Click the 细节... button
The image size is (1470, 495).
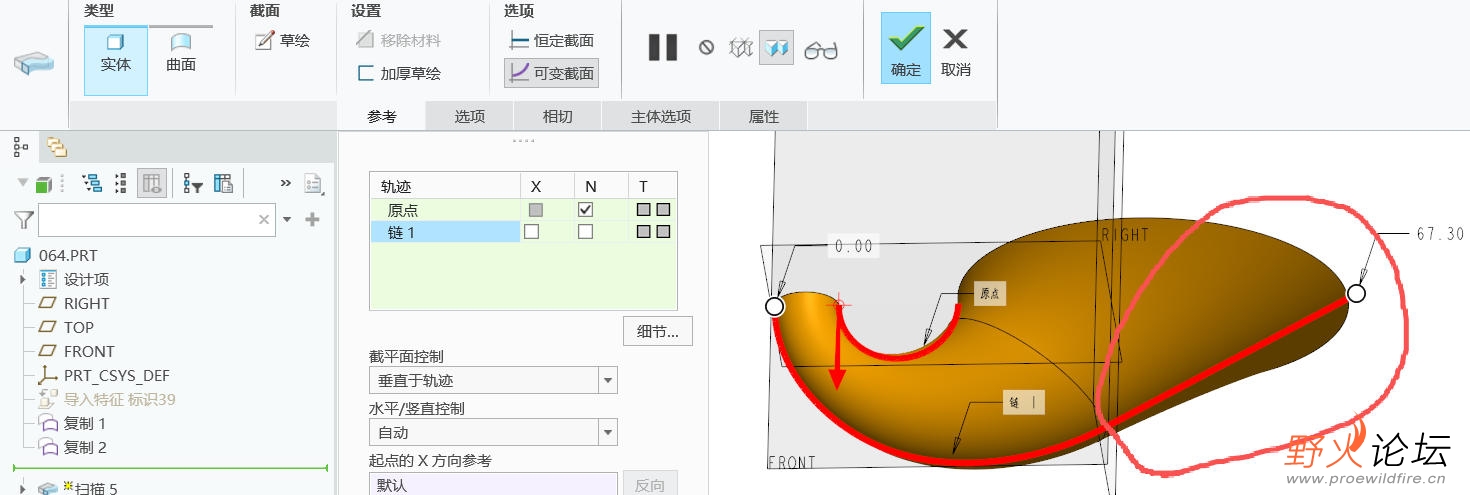pos(658,331)
